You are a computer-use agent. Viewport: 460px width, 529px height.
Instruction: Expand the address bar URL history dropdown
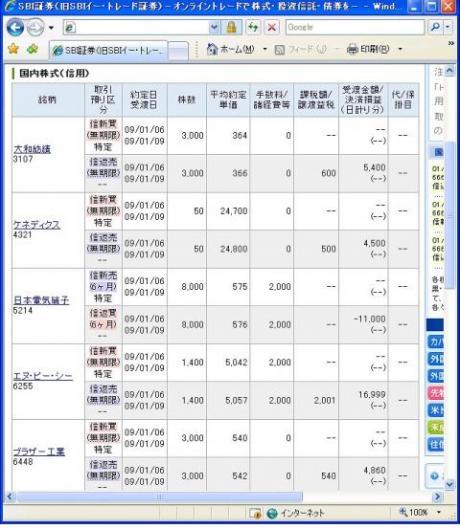click(x=214, y=27)
